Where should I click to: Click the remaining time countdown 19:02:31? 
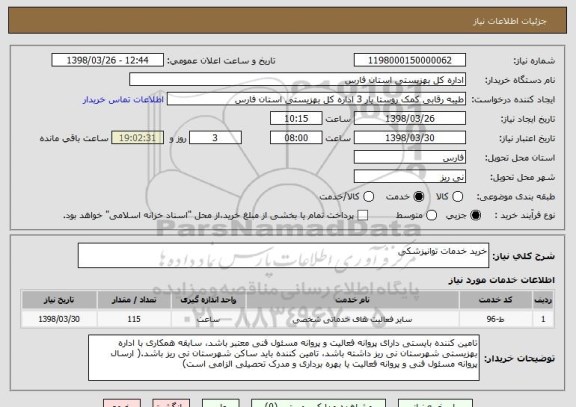[x=137, y=138]
